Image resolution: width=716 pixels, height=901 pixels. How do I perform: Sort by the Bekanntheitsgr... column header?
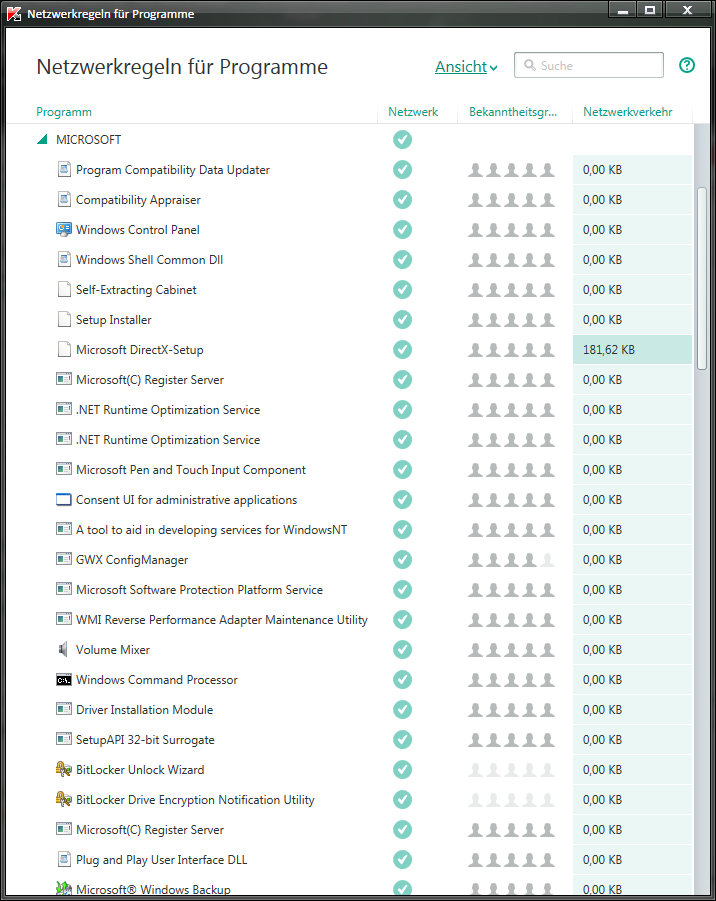(513, 111)
